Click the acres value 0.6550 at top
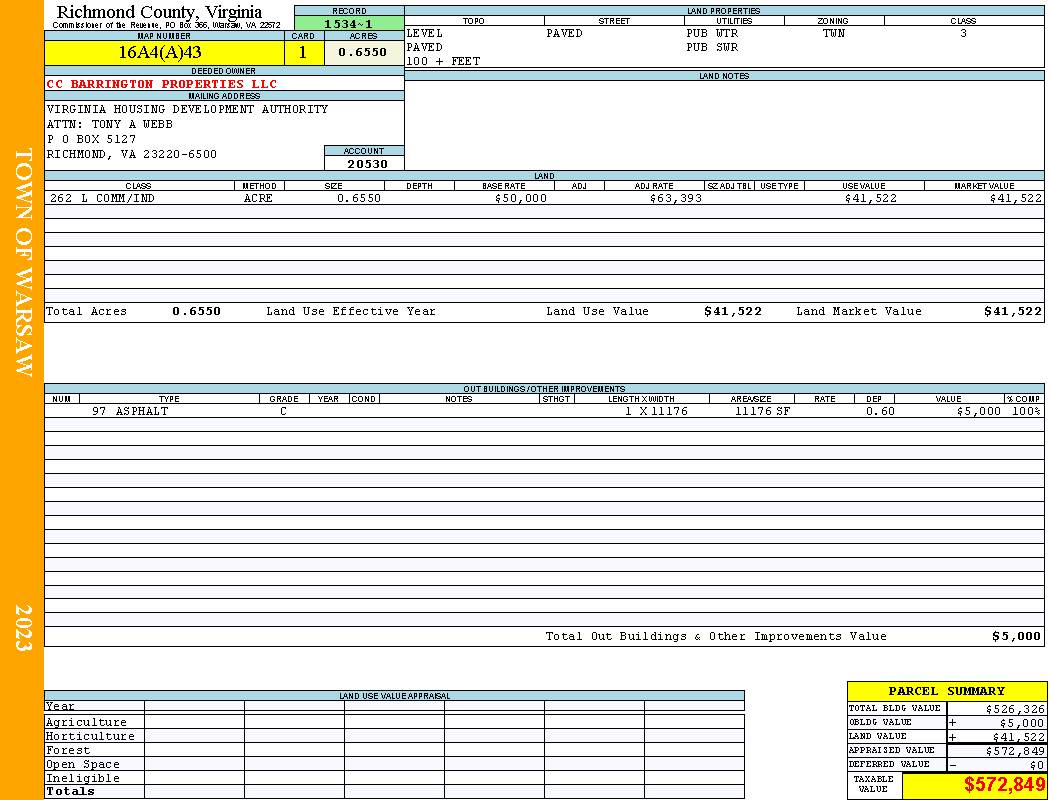The height and width of the screenshot is (800, 1050). coord(362,52)
